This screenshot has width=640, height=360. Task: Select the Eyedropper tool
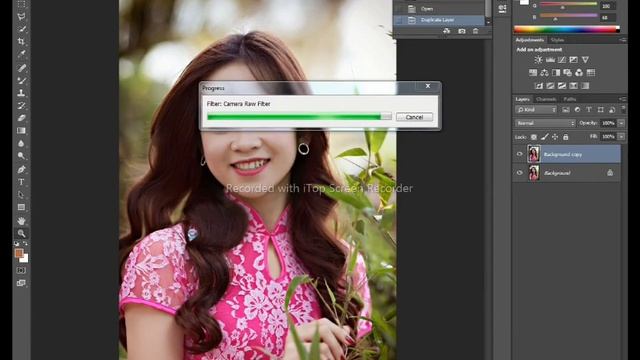[21, 54]
